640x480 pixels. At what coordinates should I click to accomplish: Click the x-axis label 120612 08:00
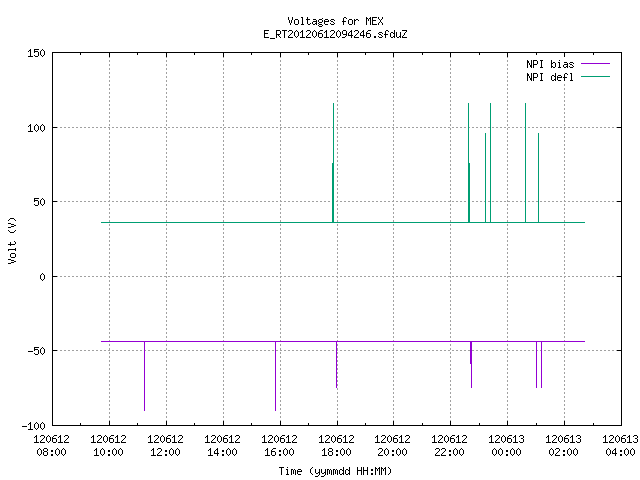[51, 446]
